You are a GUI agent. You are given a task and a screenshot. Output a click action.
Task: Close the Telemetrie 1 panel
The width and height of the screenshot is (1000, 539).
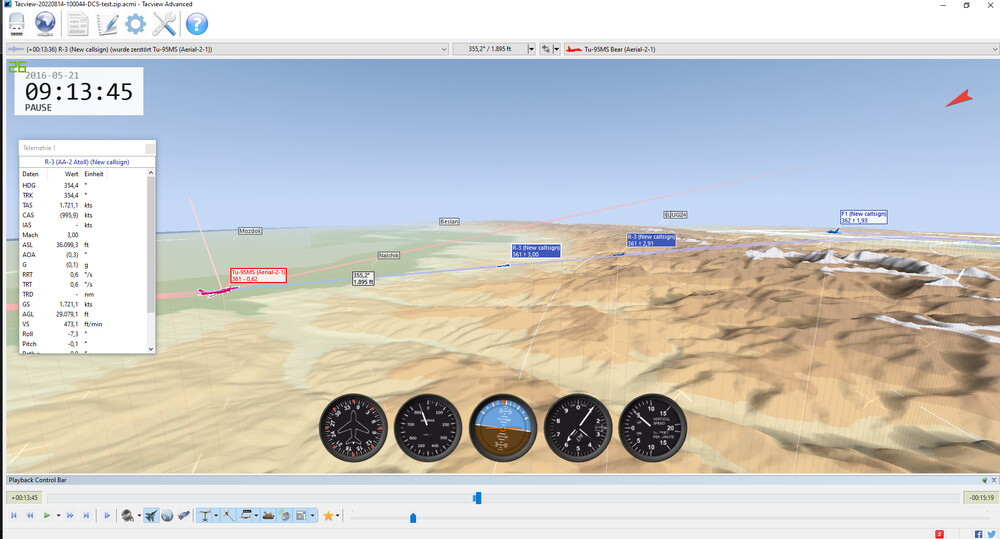point(150,149)
